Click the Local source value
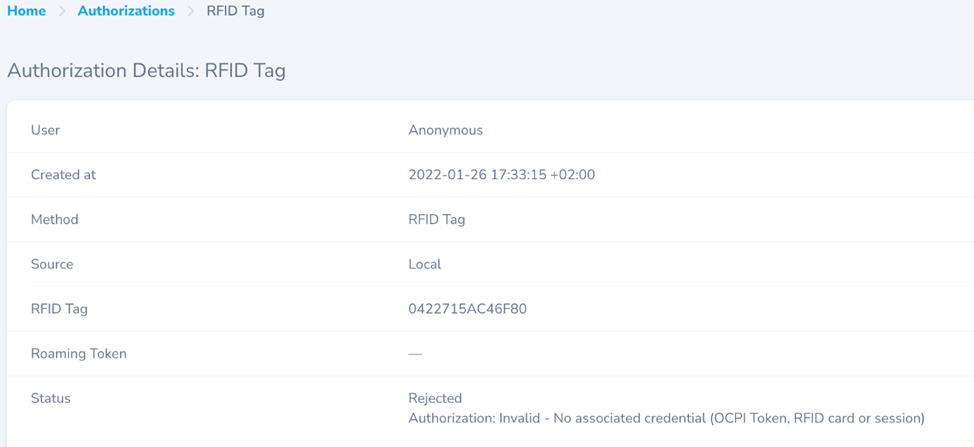Screen dimensions: 974x447 (425, 264)
